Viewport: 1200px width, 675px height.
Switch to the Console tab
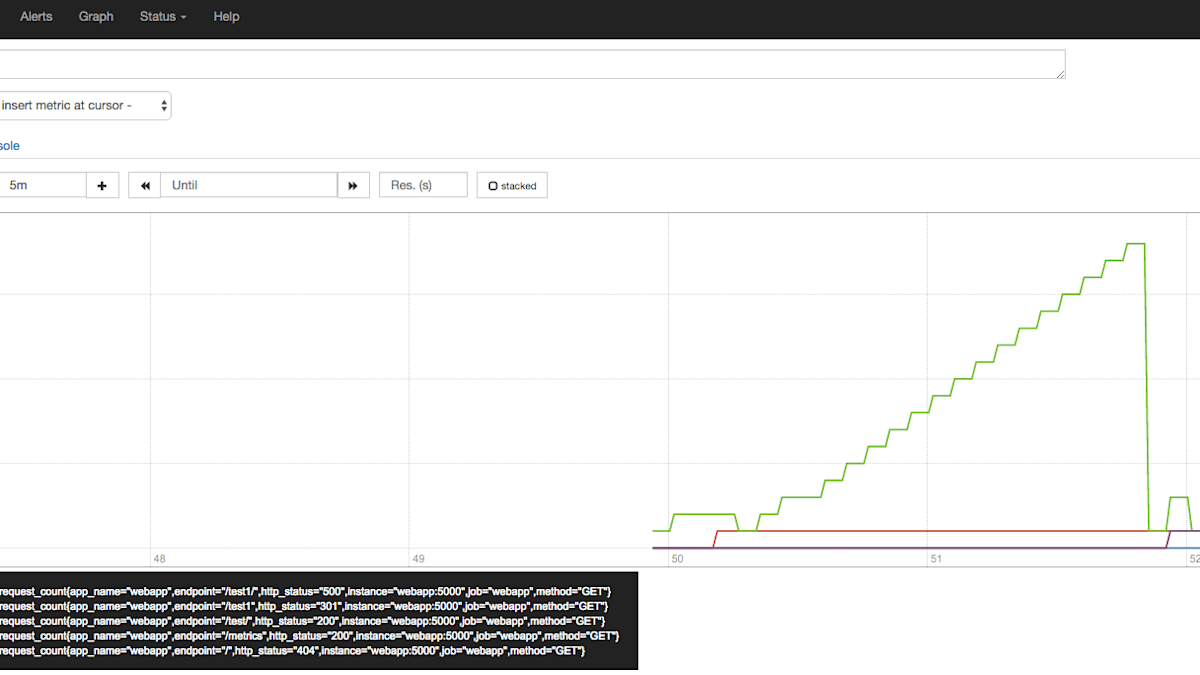pos(9,145)
